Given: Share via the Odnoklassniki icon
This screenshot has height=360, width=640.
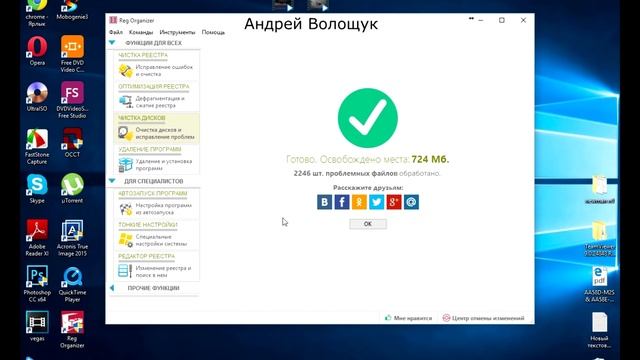Looking at the screenshot, I should 359,202.
